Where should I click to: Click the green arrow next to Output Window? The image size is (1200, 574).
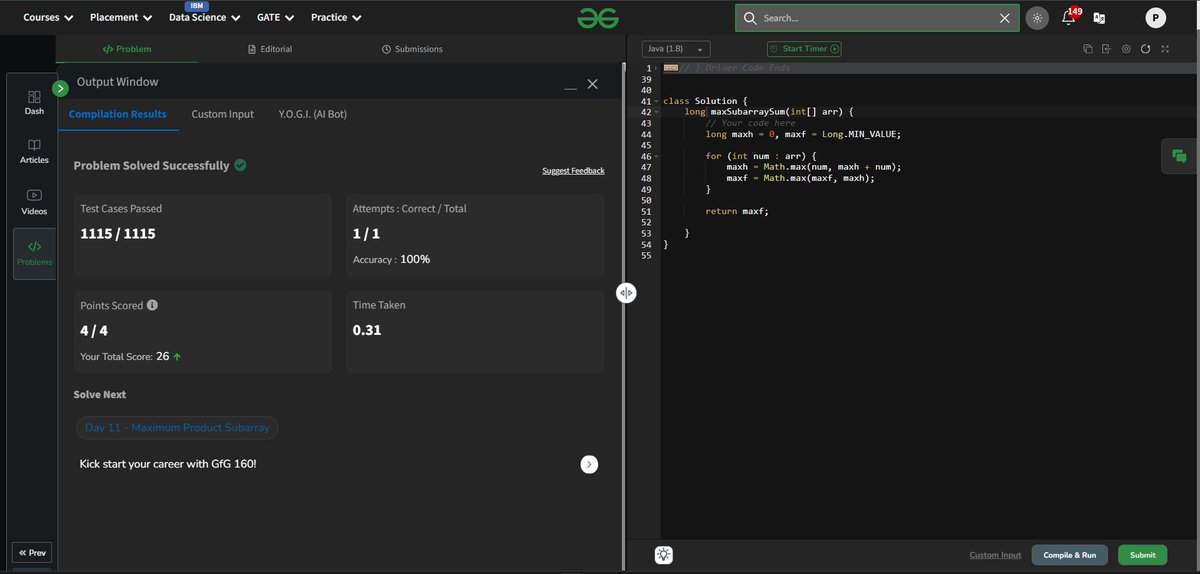[60, 88]
